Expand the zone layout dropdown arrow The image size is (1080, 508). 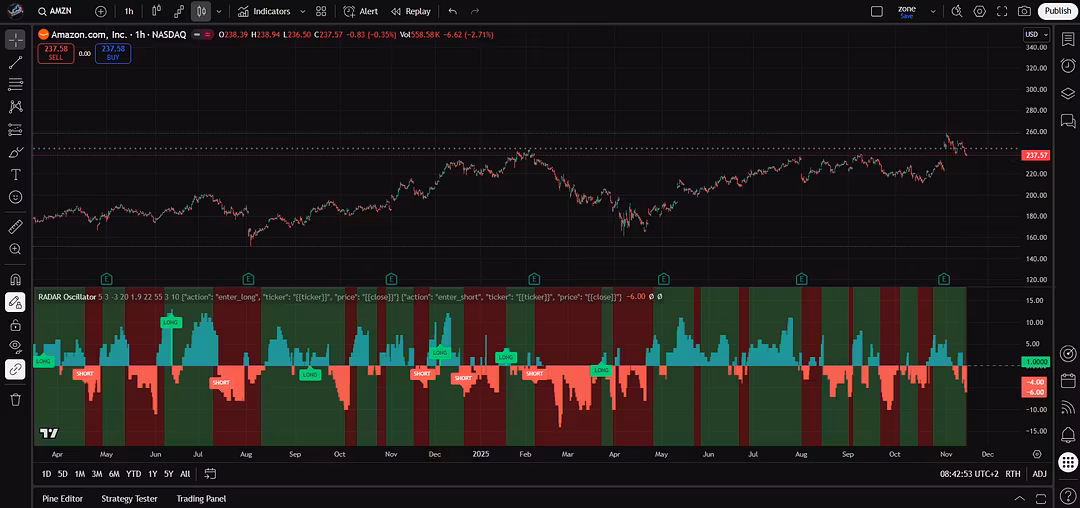click(x=933, y=11)
